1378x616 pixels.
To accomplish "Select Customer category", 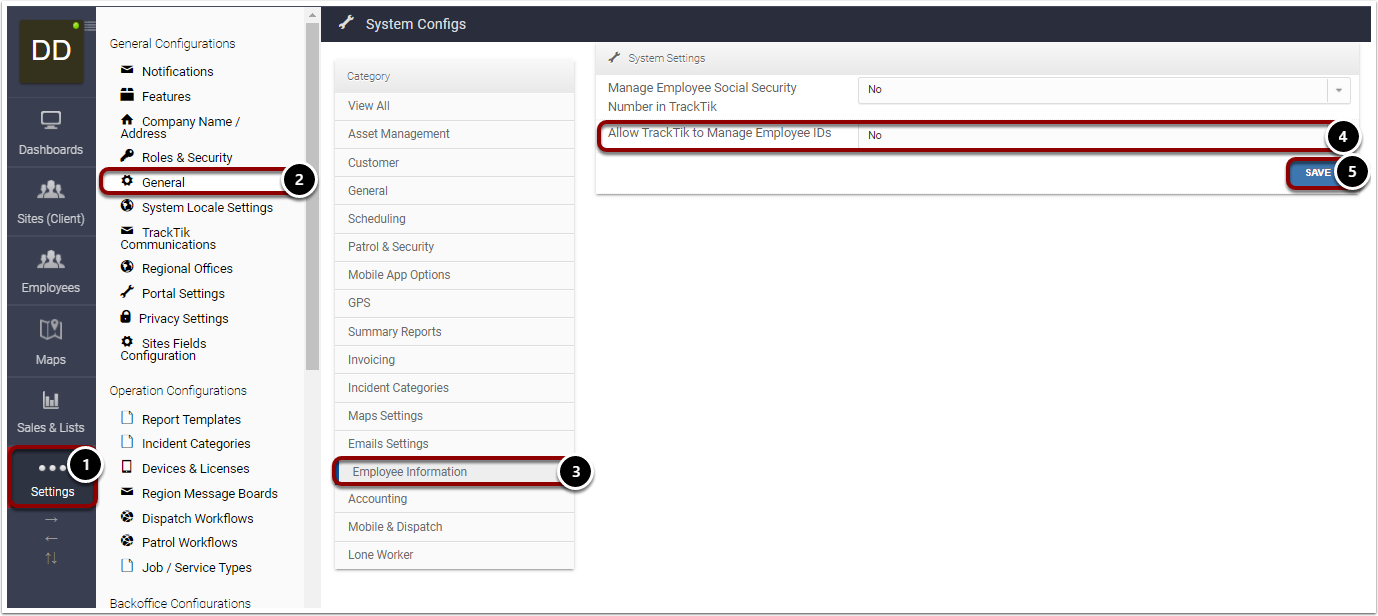I will pos(454,163).
